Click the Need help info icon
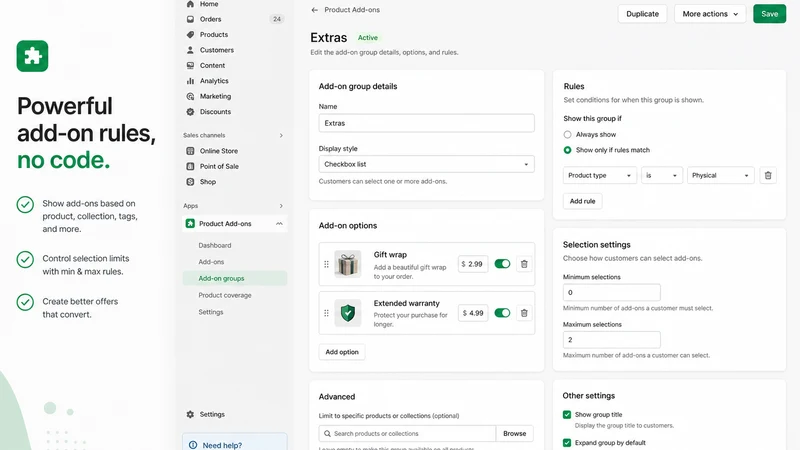The image size is (800, 450). coord(193,445)
